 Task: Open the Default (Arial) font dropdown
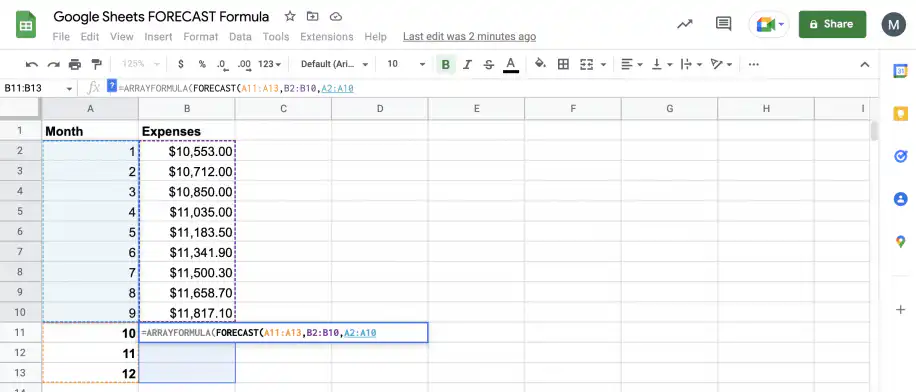(334, 64)
